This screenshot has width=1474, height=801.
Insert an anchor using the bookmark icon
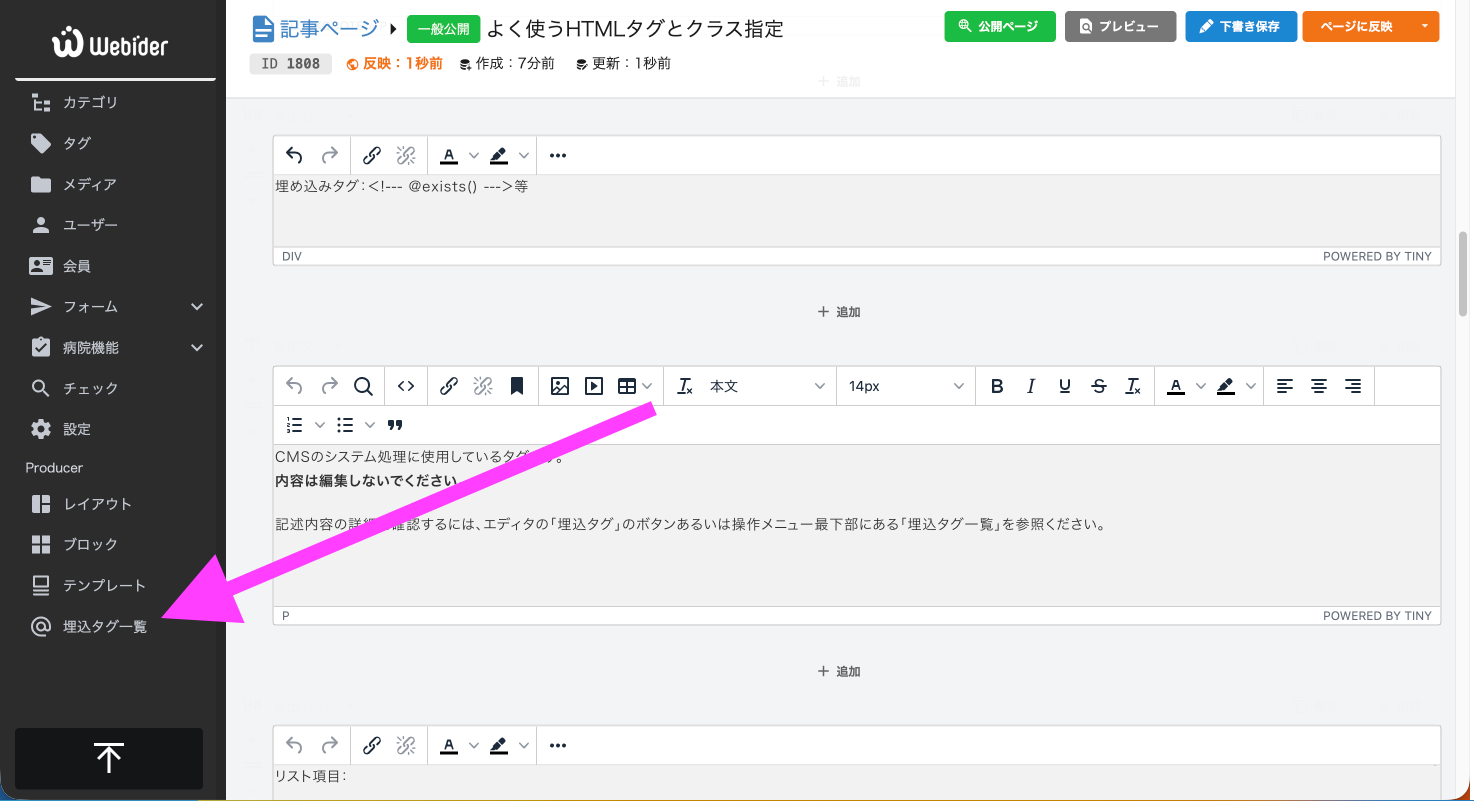tap(517, 385)
